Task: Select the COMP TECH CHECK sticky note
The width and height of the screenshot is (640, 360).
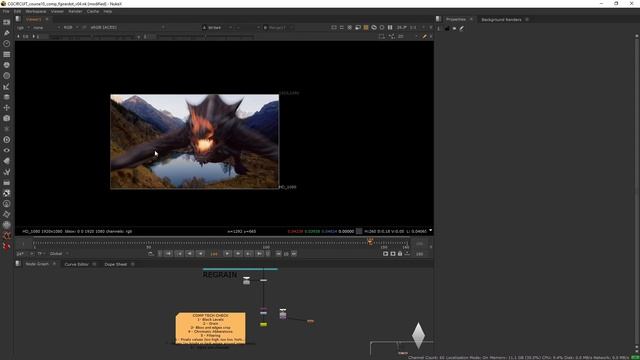Action: [x=211, y=328]
